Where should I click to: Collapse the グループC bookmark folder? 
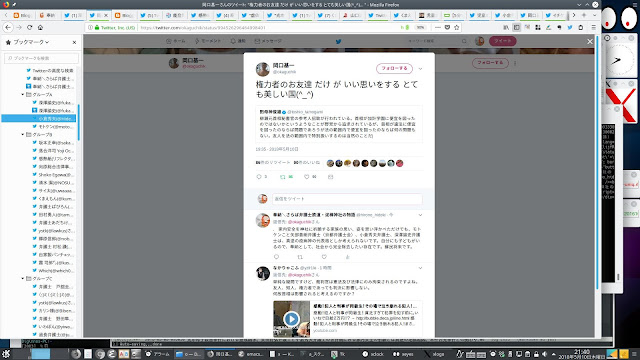(23, 278)
